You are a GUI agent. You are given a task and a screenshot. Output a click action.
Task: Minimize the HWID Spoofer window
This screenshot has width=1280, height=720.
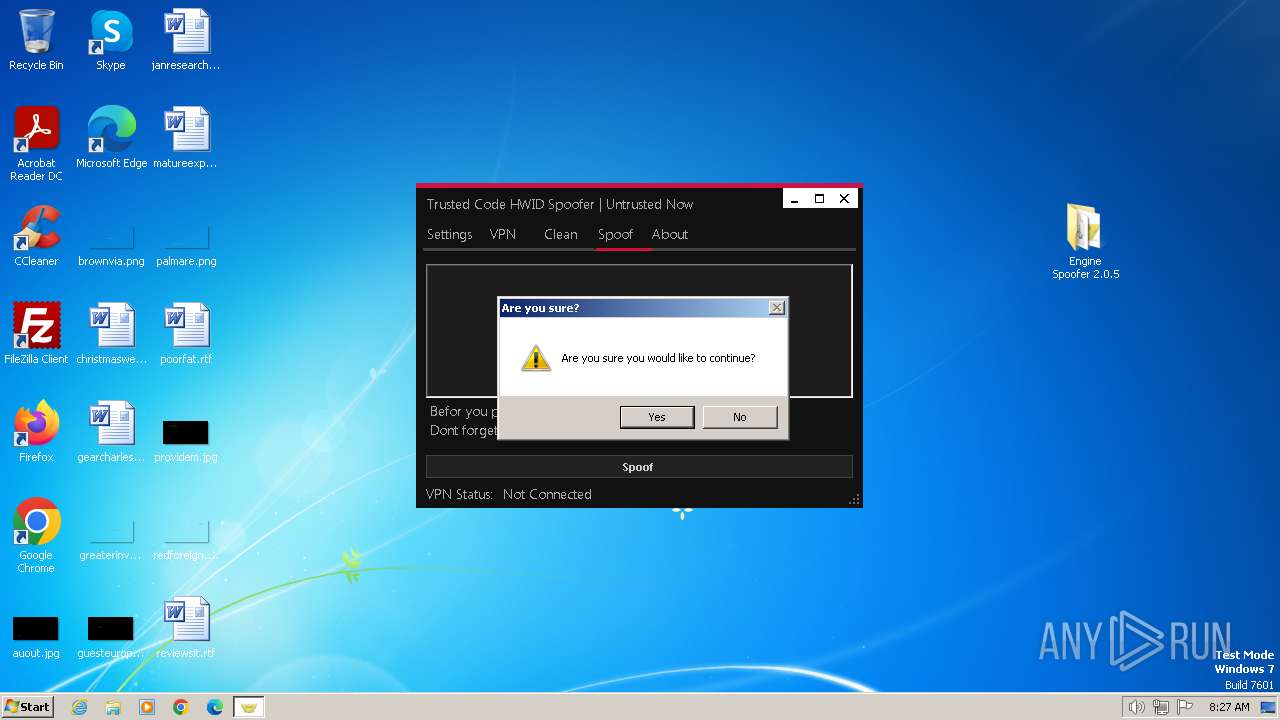(795, 199)
